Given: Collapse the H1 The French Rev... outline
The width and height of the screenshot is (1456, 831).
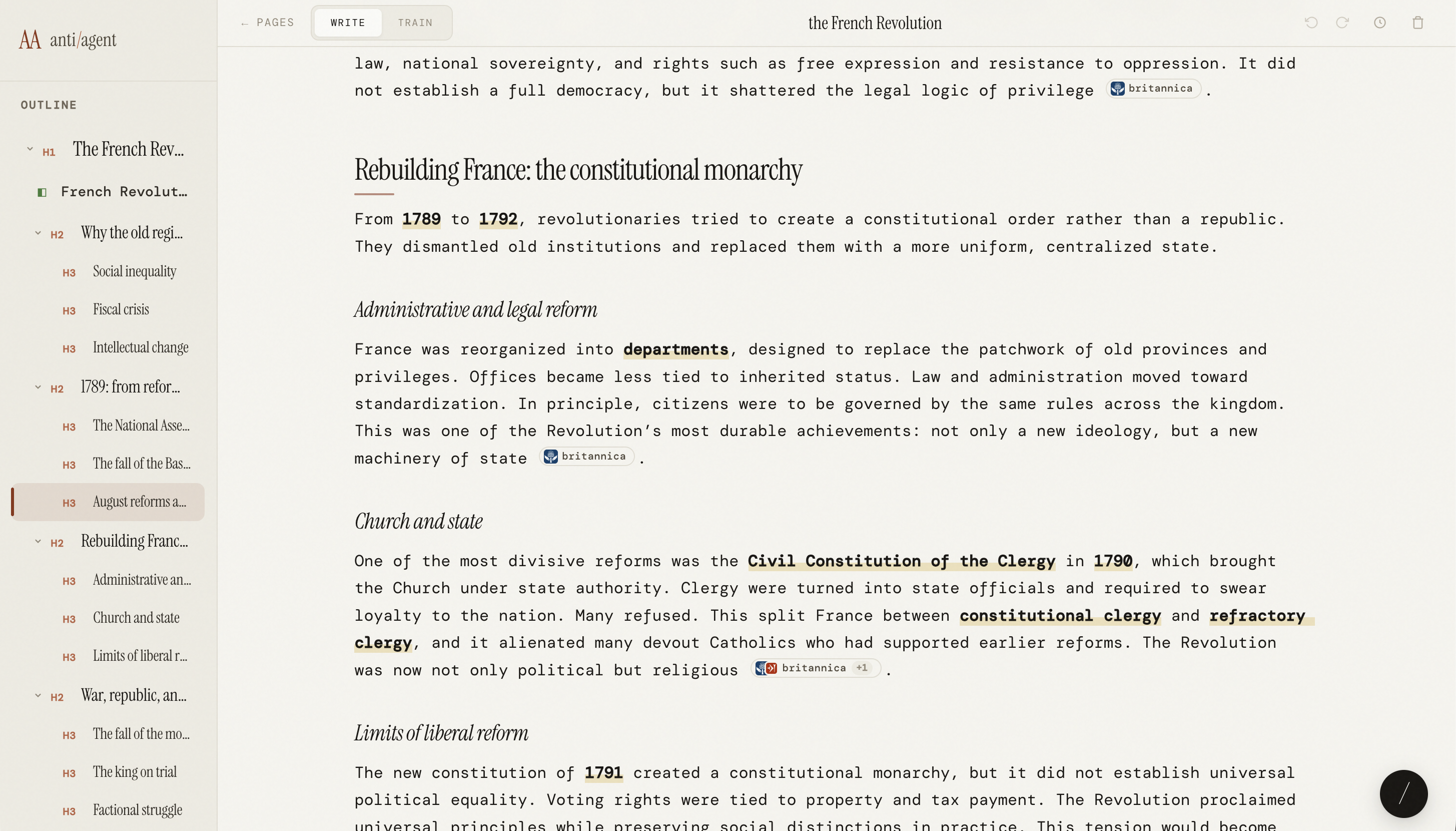Looking at the screenshot, I should tap(30, 149).
